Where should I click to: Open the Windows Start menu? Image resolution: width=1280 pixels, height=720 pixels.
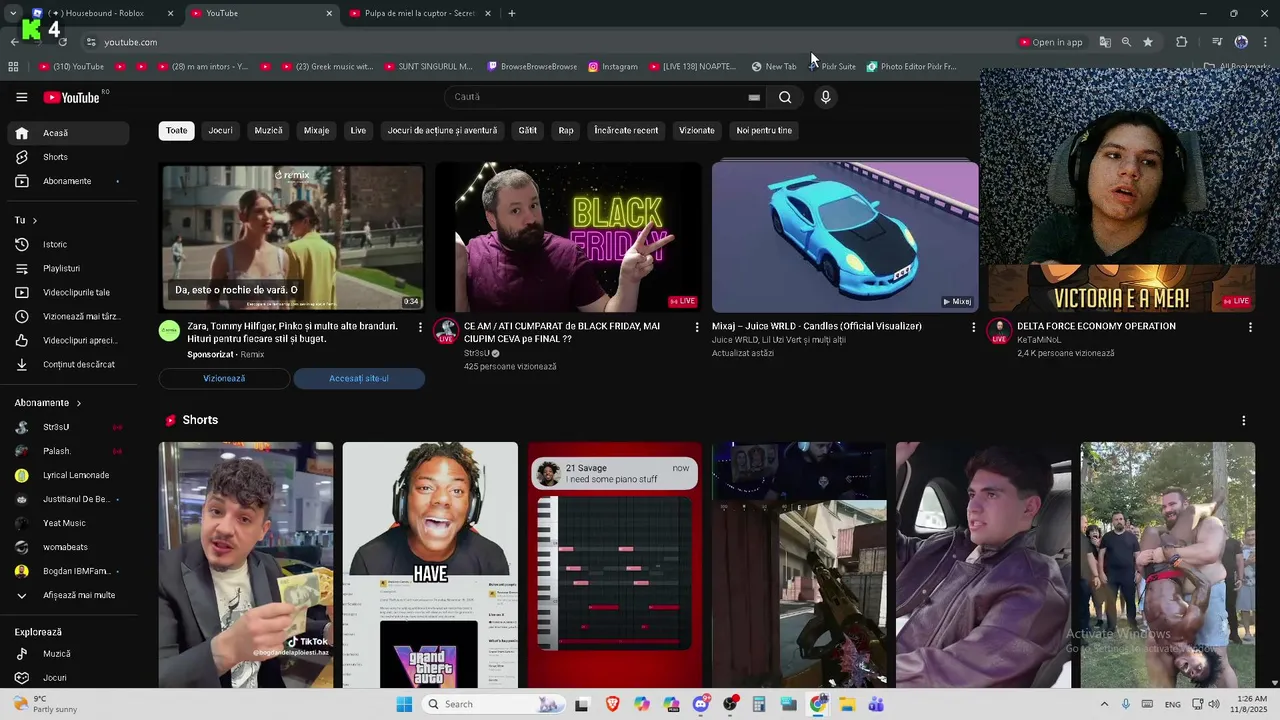tap(404, 704)
